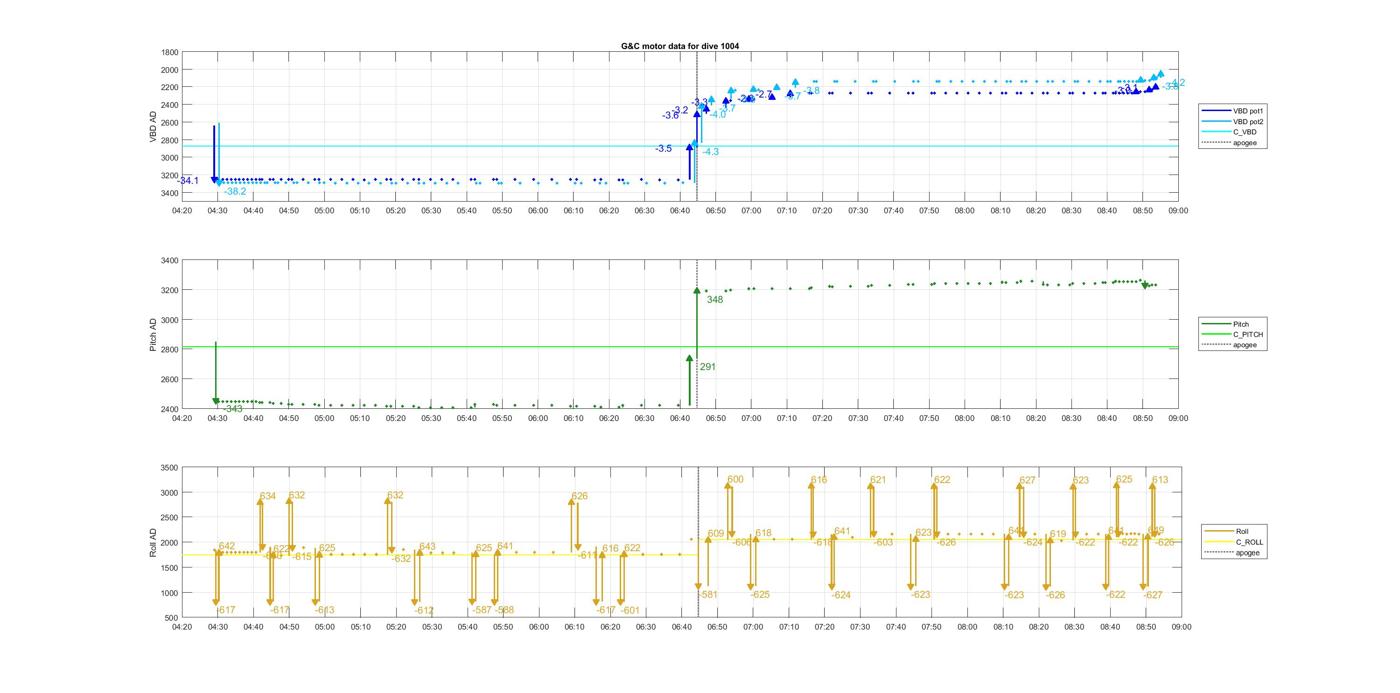The image size is (1400, 693).
Task: Select the 'C_ROLL' legend entry
Action: [1248, 542]
